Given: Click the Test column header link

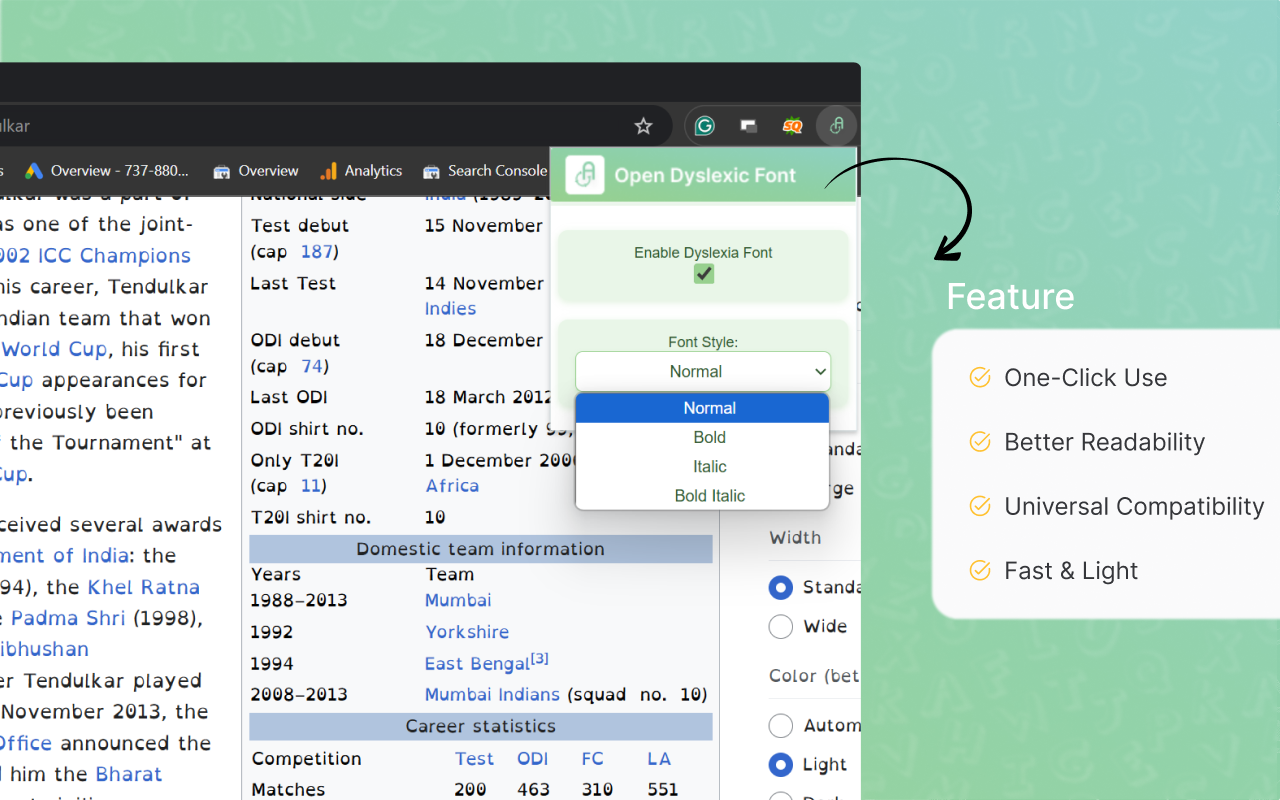Looking at the screenshot, I should (x=474, y=759).
